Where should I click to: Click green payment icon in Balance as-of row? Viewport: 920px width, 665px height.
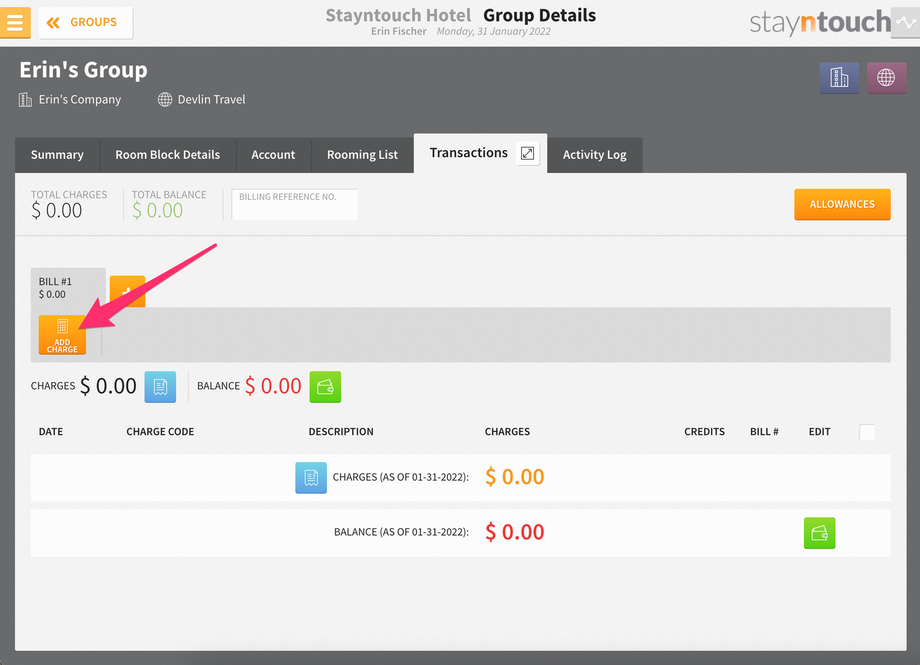819,533
